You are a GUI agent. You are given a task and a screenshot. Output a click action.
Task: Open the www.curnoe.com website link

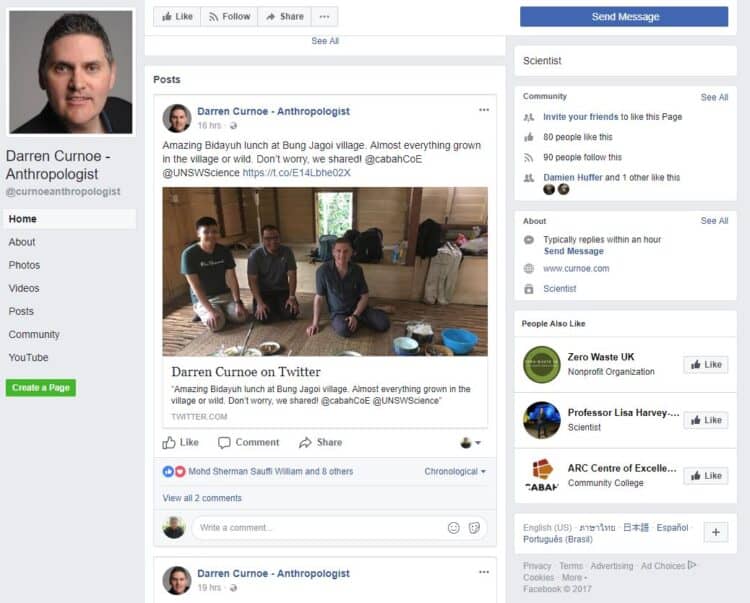coord(576,268)
